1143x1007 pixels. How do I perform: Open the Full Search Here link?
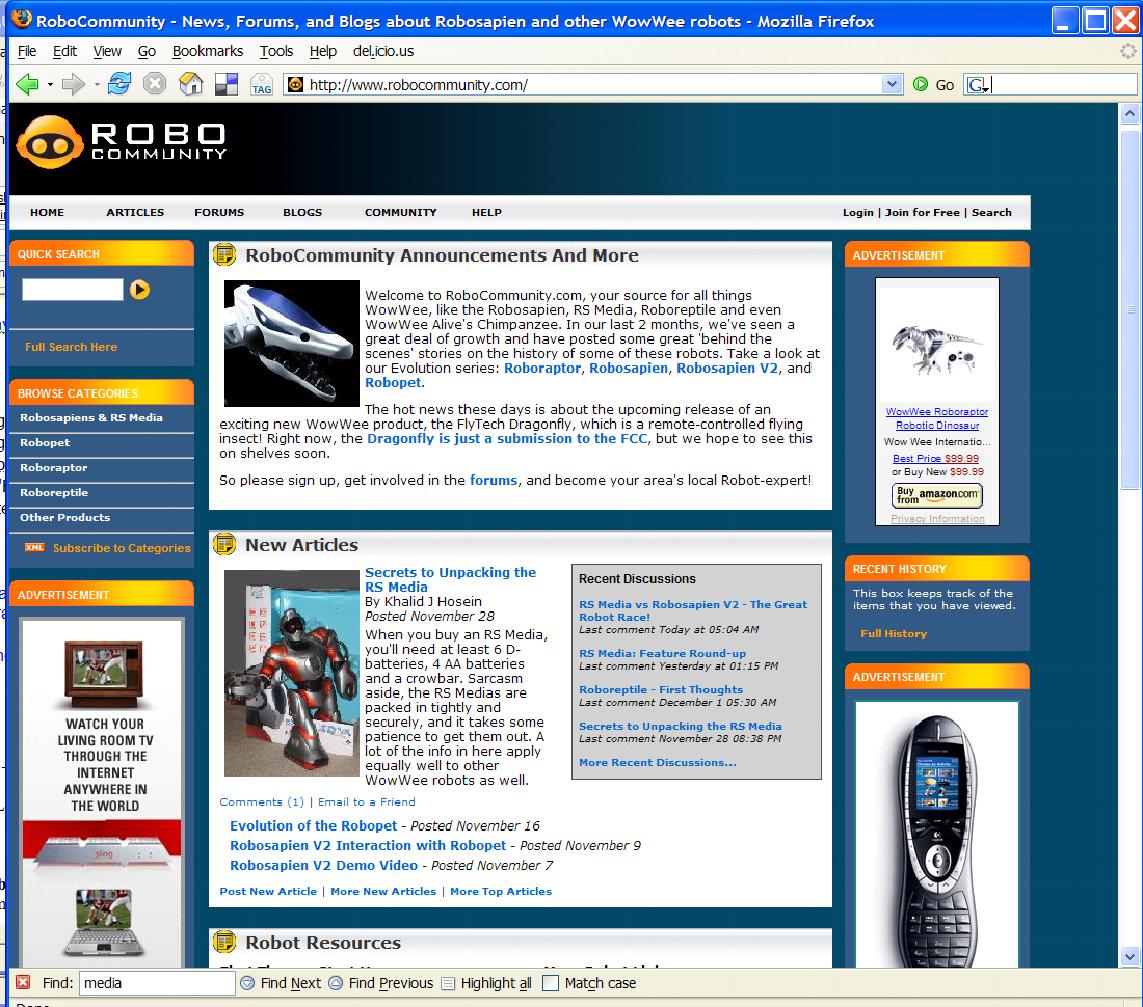coord(71,347)
